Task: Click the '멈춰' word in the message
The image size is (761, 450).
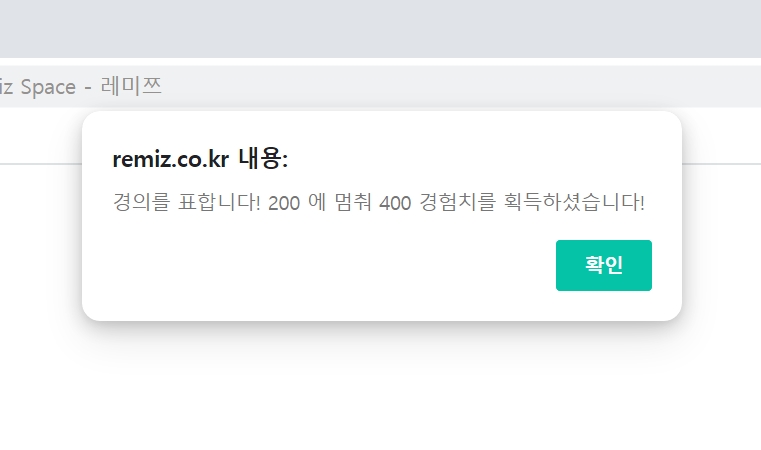Action: [x=353, y=202]
